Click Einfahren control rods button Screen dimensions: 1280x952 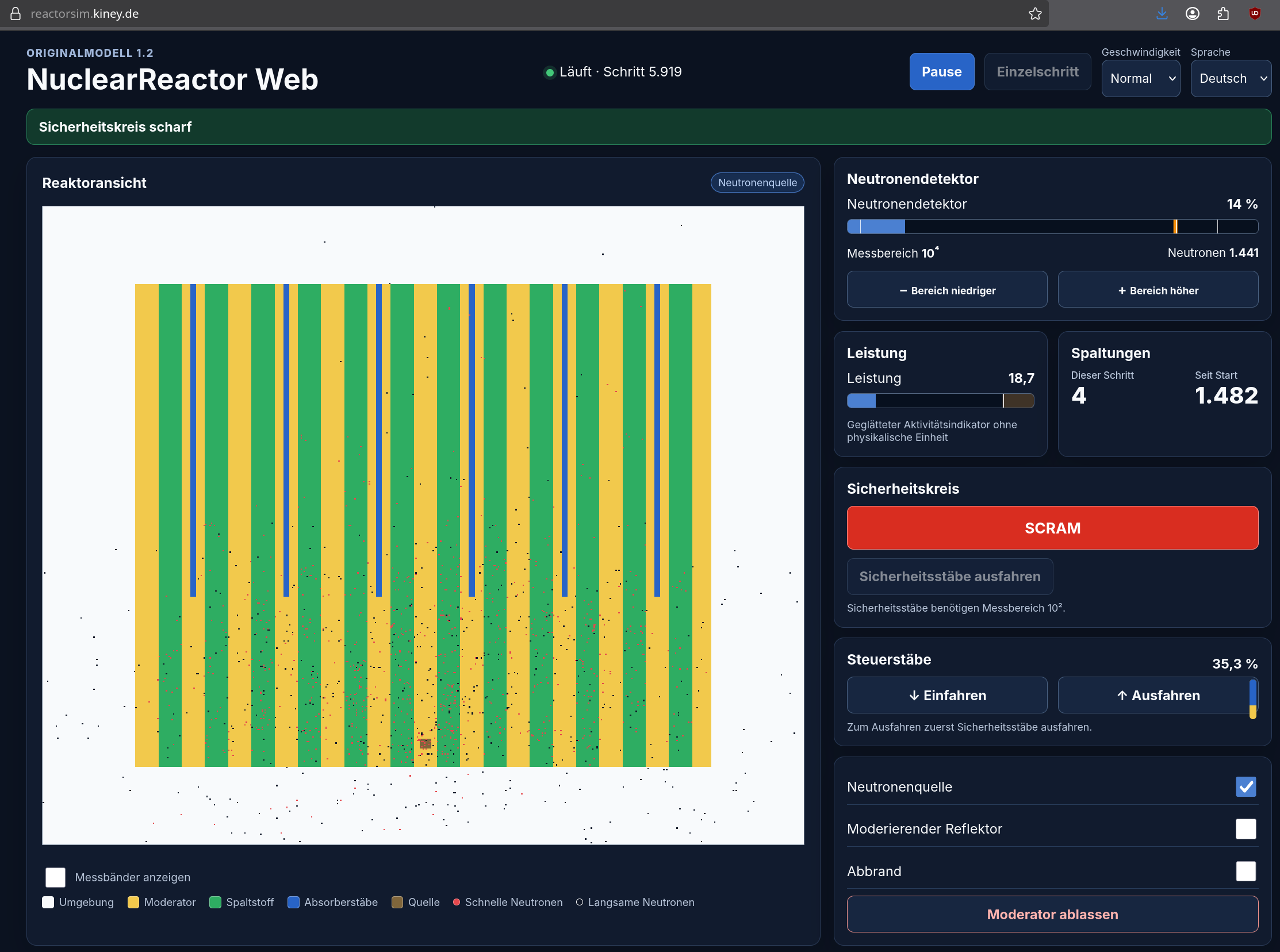[x=947, y=695]
